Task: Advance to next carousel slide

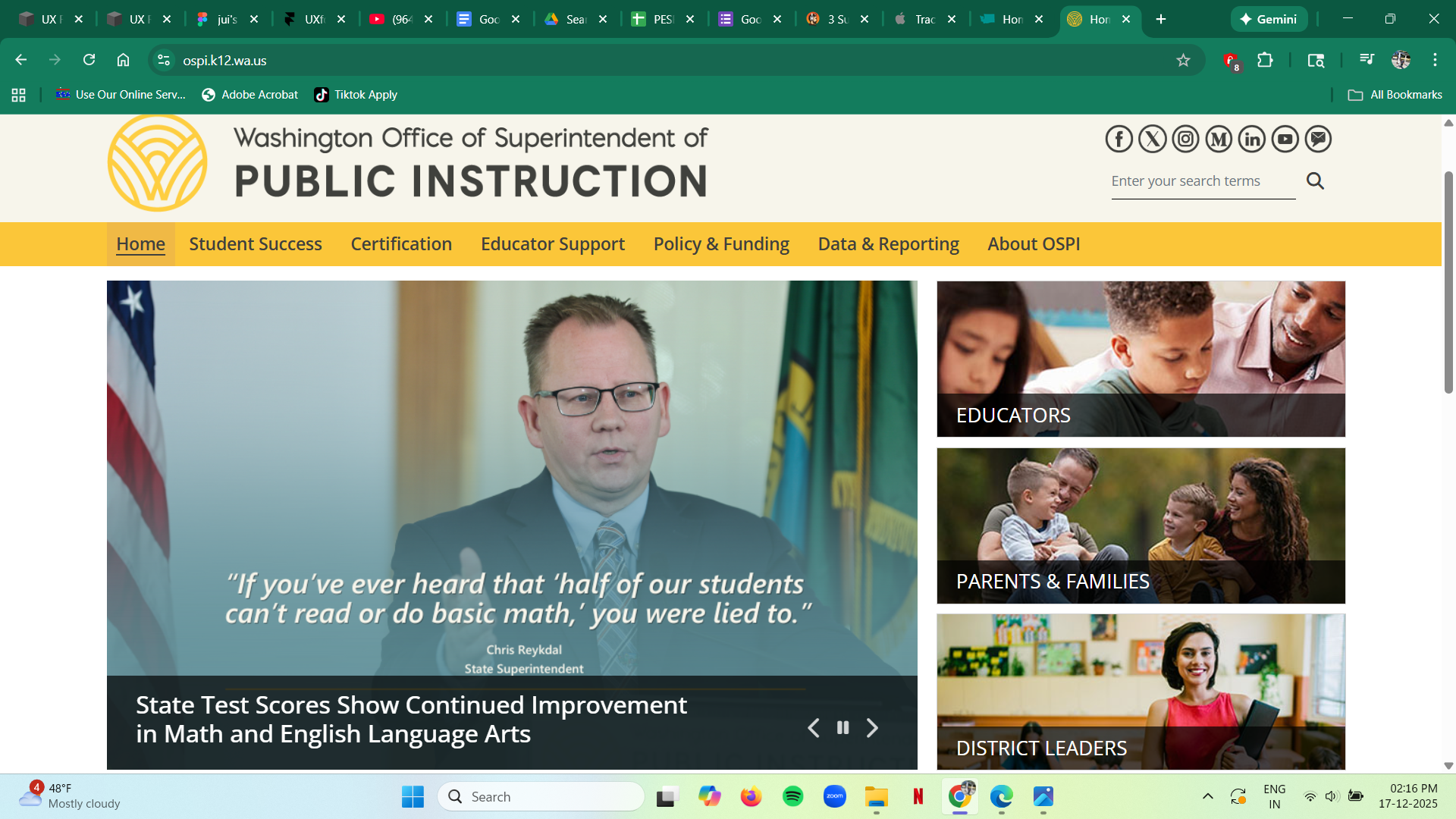Action: [872, 728]
